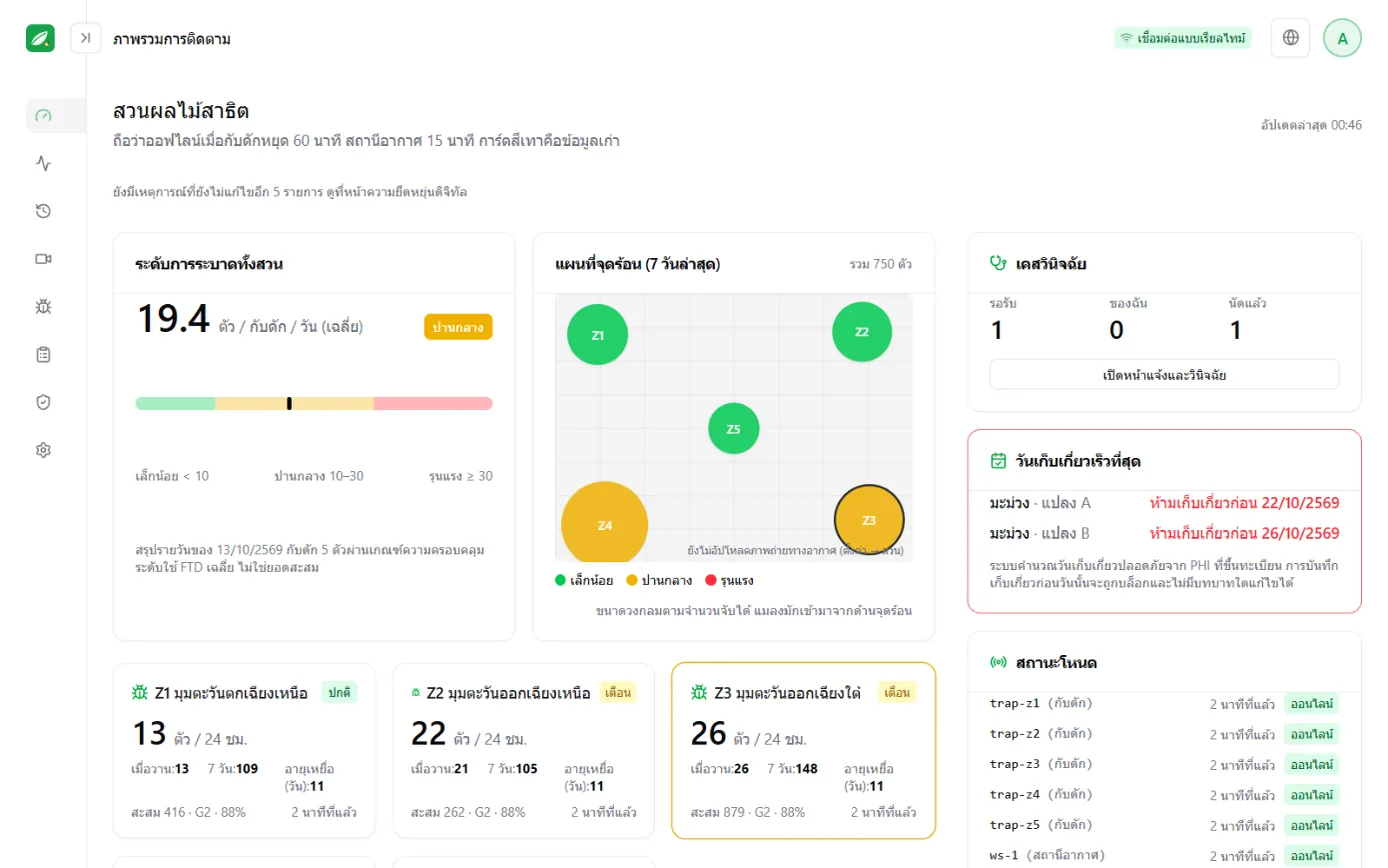Open the history clock sidebar icon
The image size is (1388, 868).
pos(43,211)
